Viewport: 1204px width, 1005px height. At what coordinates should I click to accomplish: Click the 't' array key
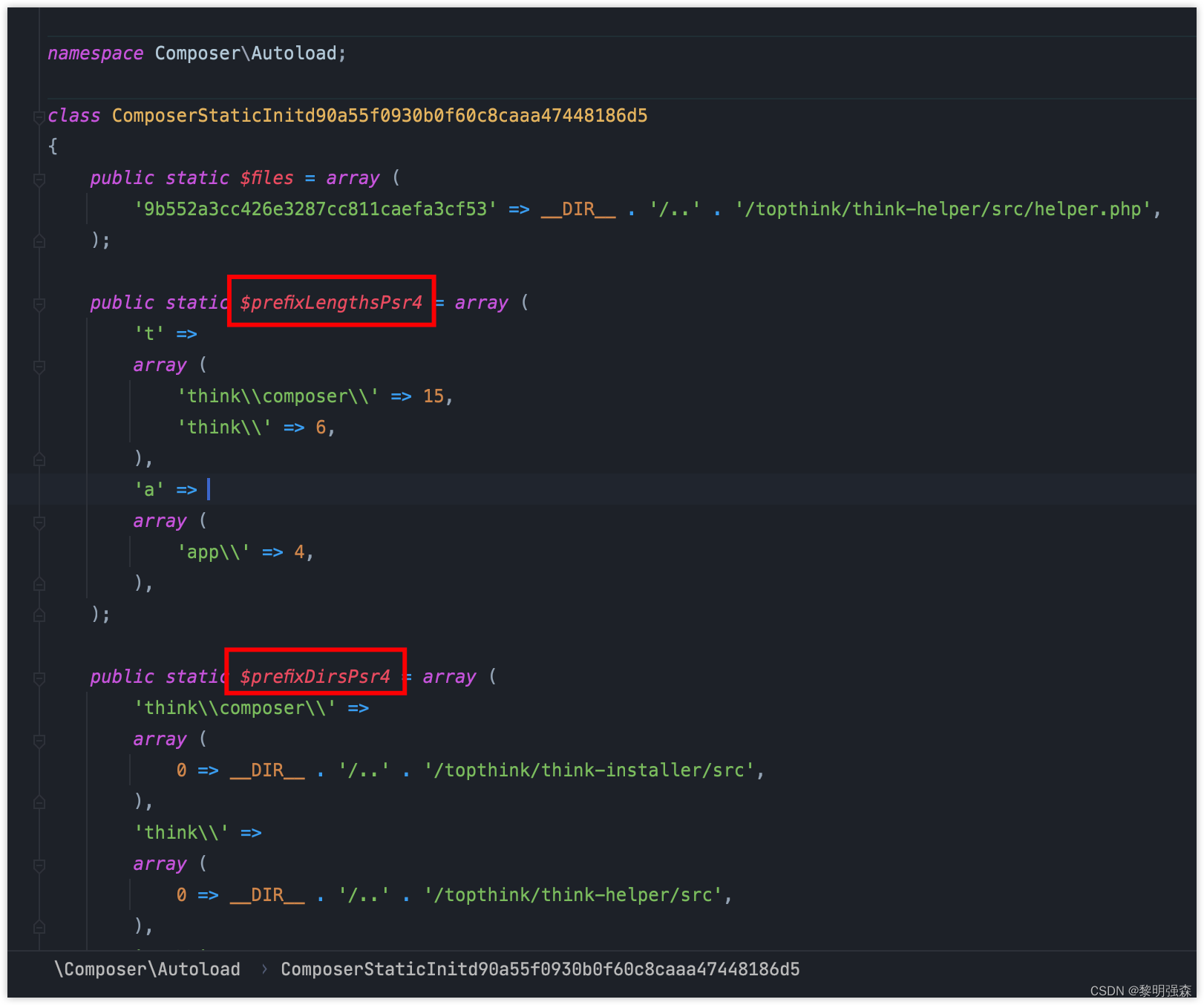point(148,334)
